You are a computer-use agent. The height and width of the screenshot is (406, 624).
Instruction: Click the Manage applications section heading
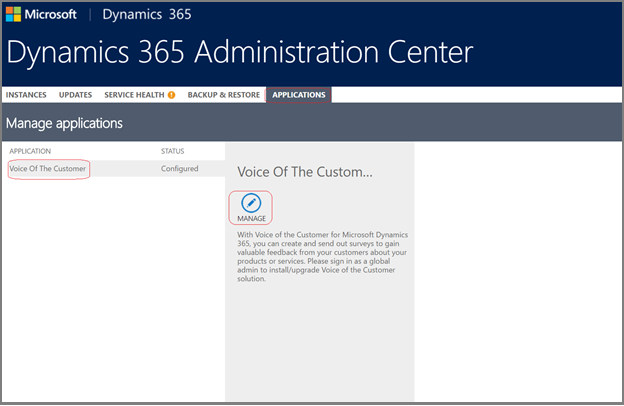pos(64,124)
